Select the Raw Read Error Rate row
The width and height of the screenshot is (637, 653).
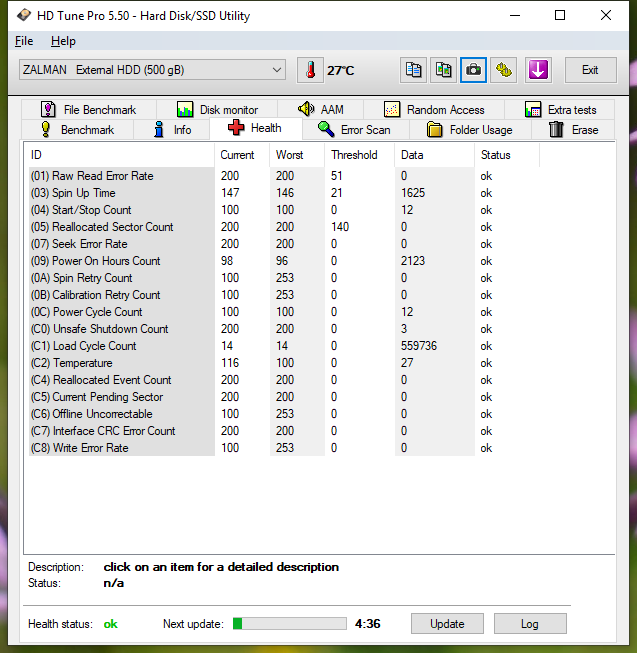tap(284, 176)
